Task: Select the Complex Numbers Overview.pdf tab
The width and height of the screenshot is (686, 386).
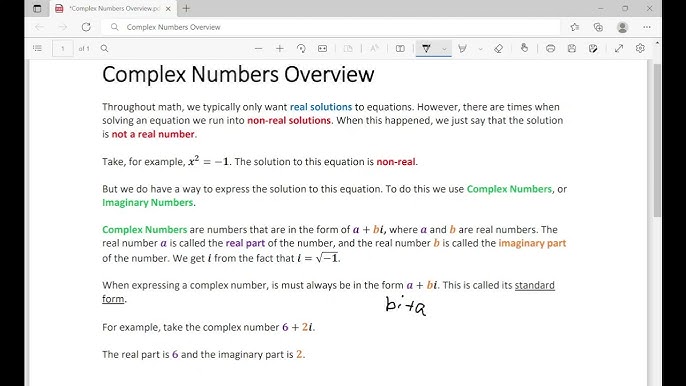Action: click(x=114, y=8)
